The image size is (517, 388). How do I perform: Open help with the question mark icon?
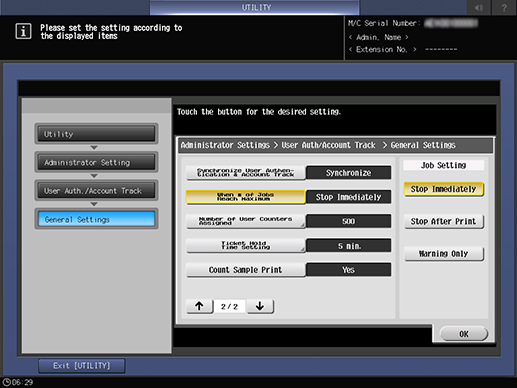504,7
